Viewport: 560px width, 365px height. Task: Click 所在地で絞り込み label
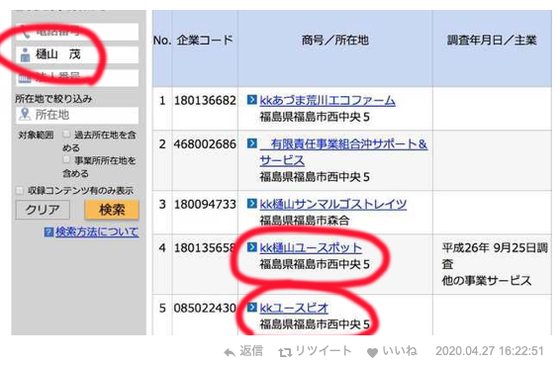pyautogui.click(x=54, y=99)
